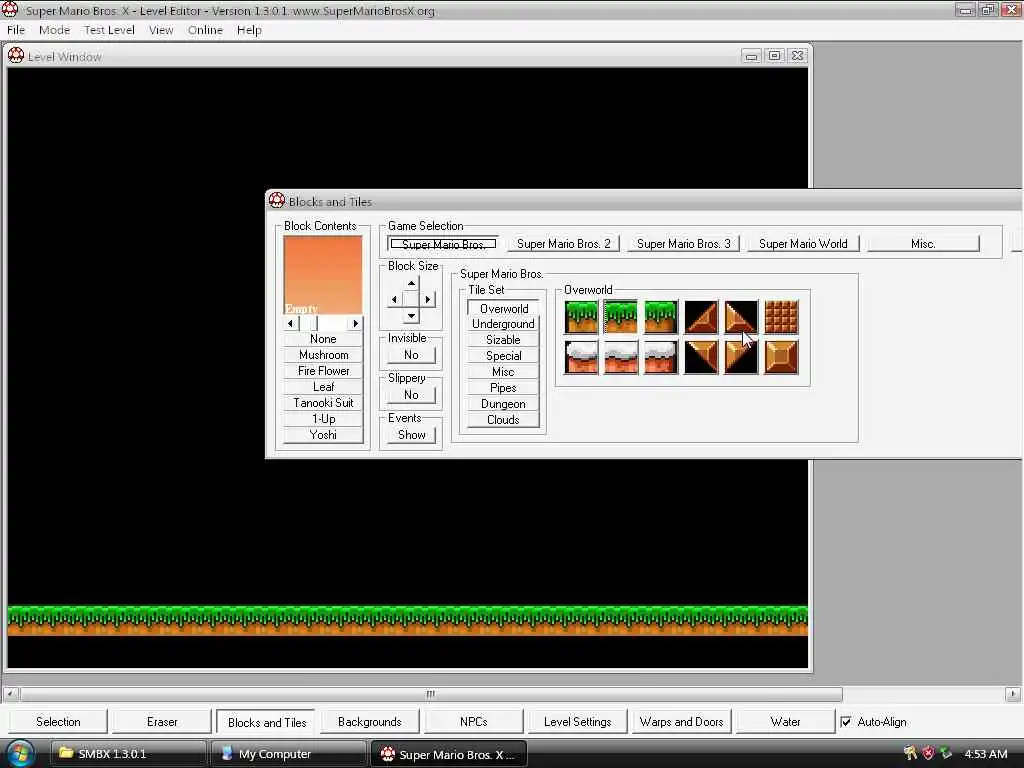The image size is (1024, 768).
Task: Choose the brown brick grid tile
Action: pyautogui.click(x=781, y=317)
